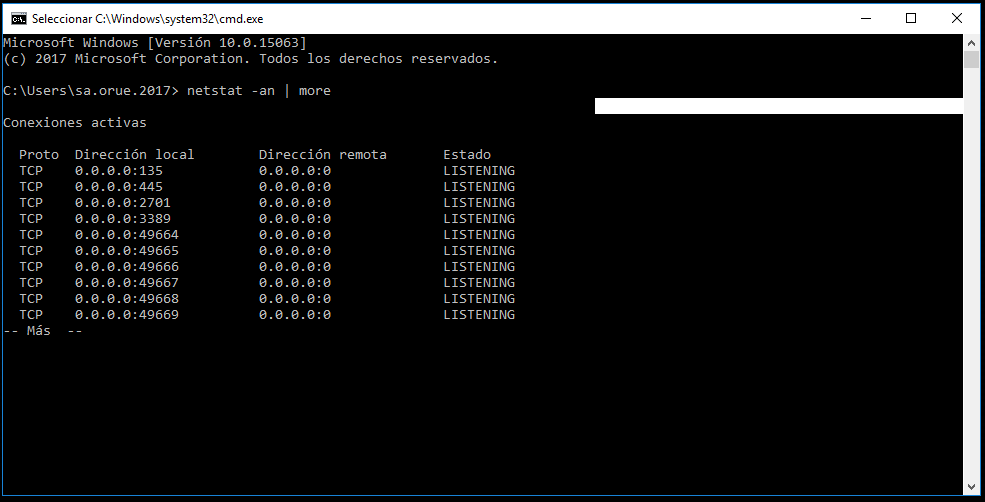985x502 pixels.
Task: Click the '-- Más --' prompt
Action: (x=43, y=330)
